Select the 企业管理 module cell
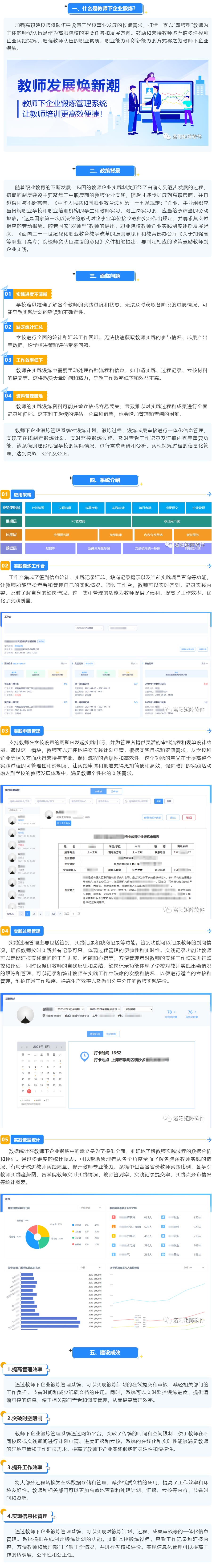Image resolution: width=212 pixels, height=1568 pixels. coord(199,508)
